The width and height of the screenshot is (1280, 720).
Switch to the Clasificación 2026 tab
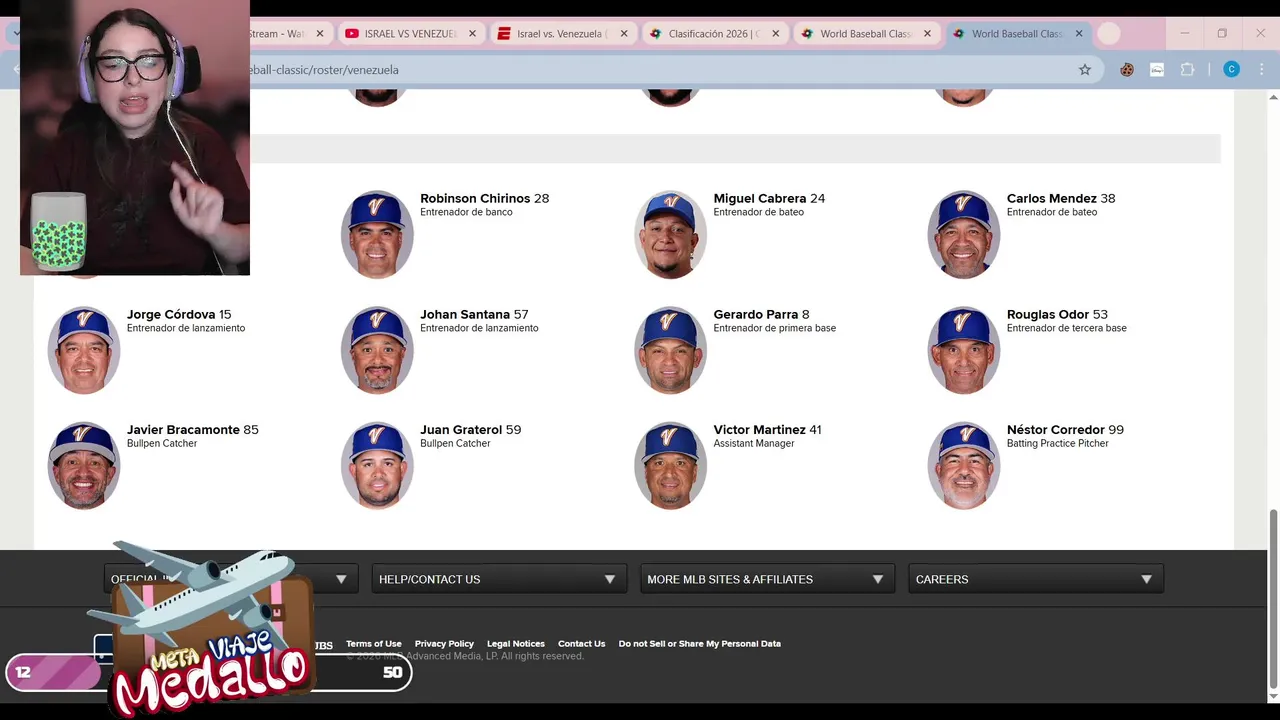(712, 34)
